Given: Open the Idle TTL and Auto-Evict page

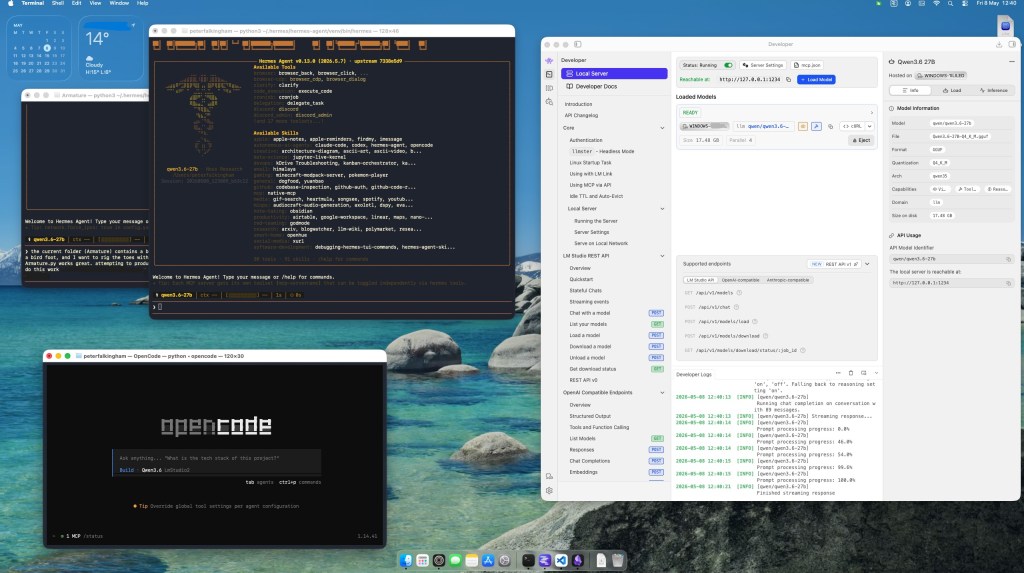Looking at the screenshot, I should (596, 196).
